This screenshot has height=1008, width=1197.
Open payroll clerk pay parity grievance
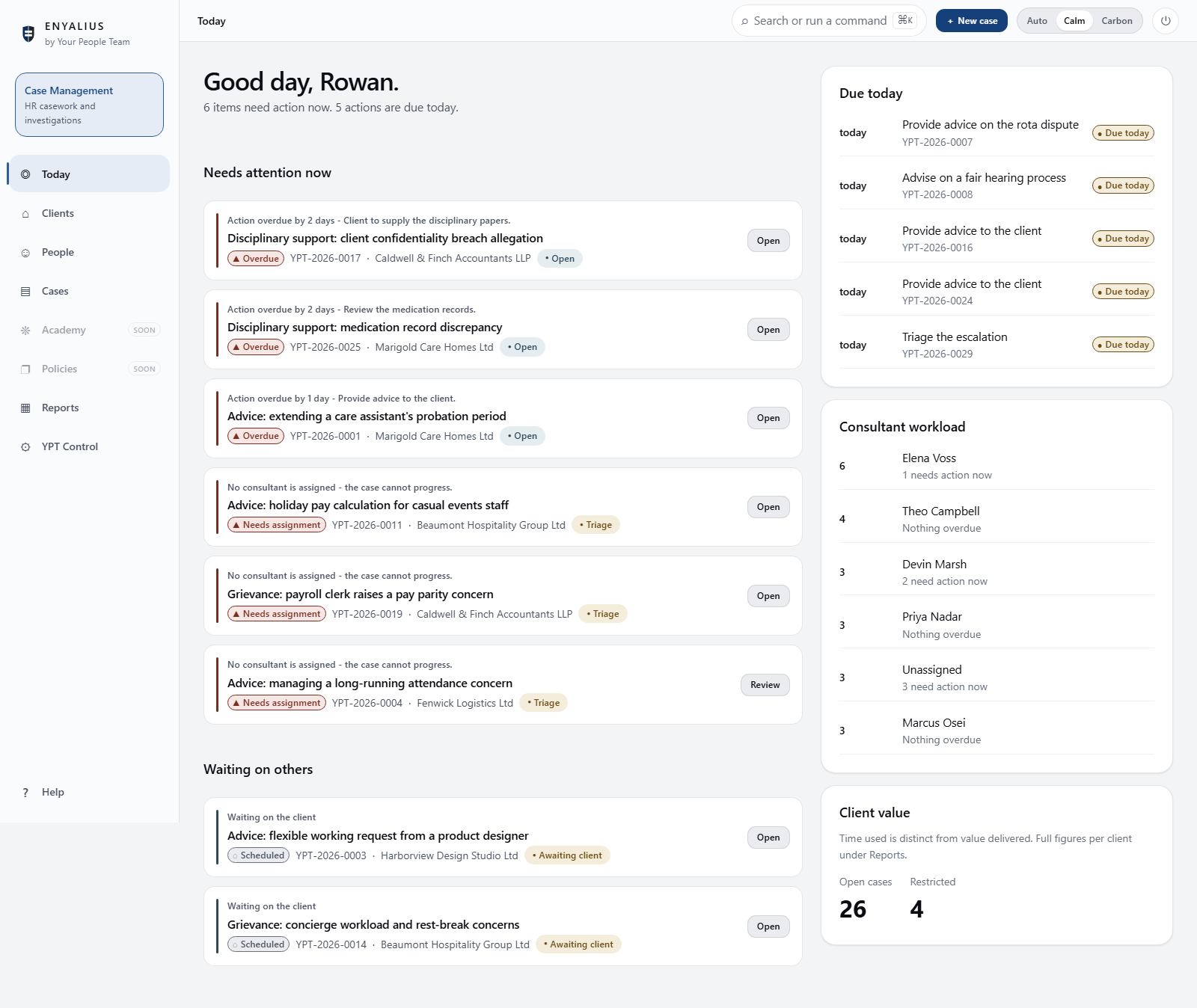pos(768,596)
